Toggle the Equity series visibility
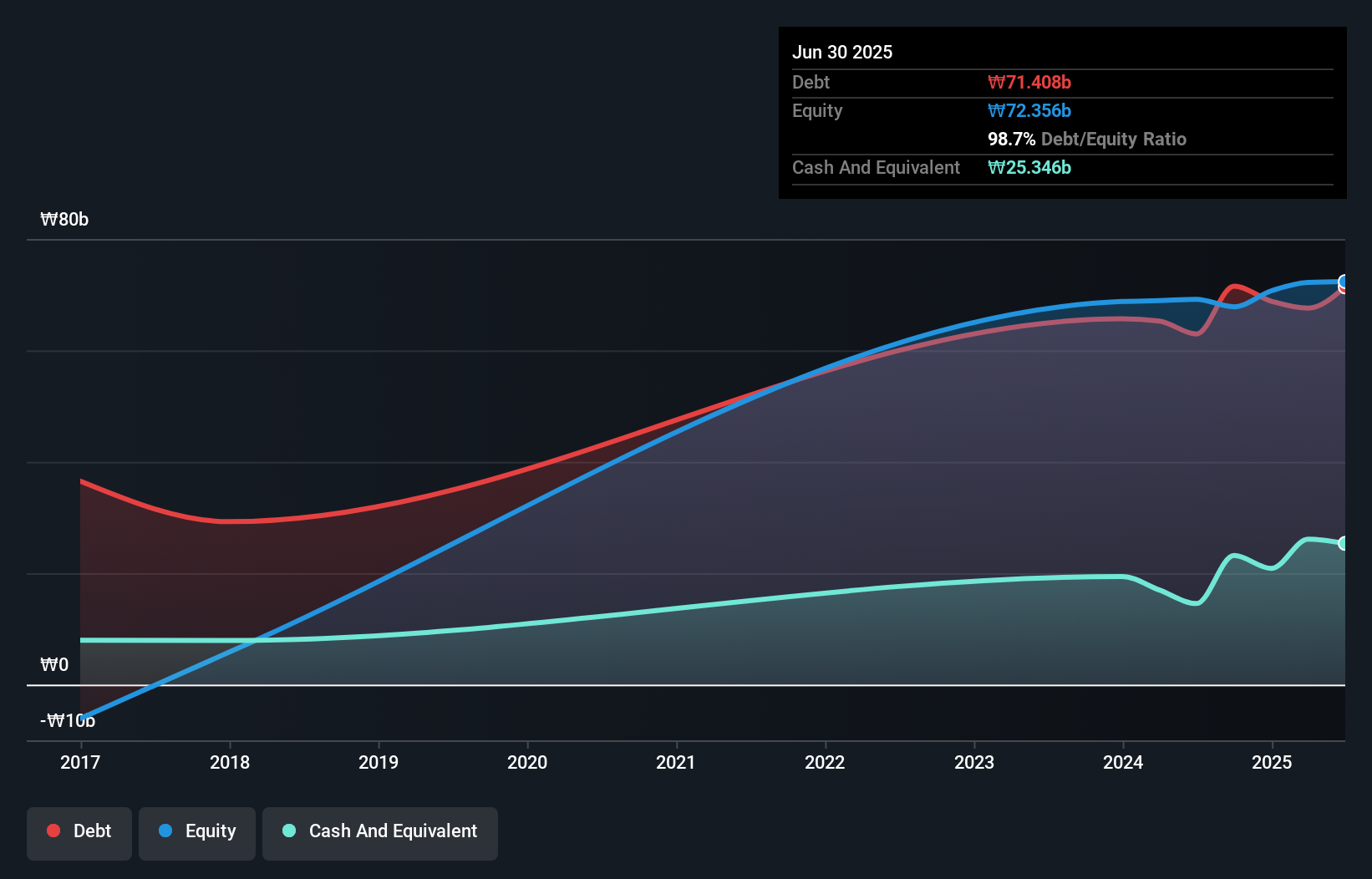Image resolution: width=1372 pixels, height=879 pixels. [196, 832]
